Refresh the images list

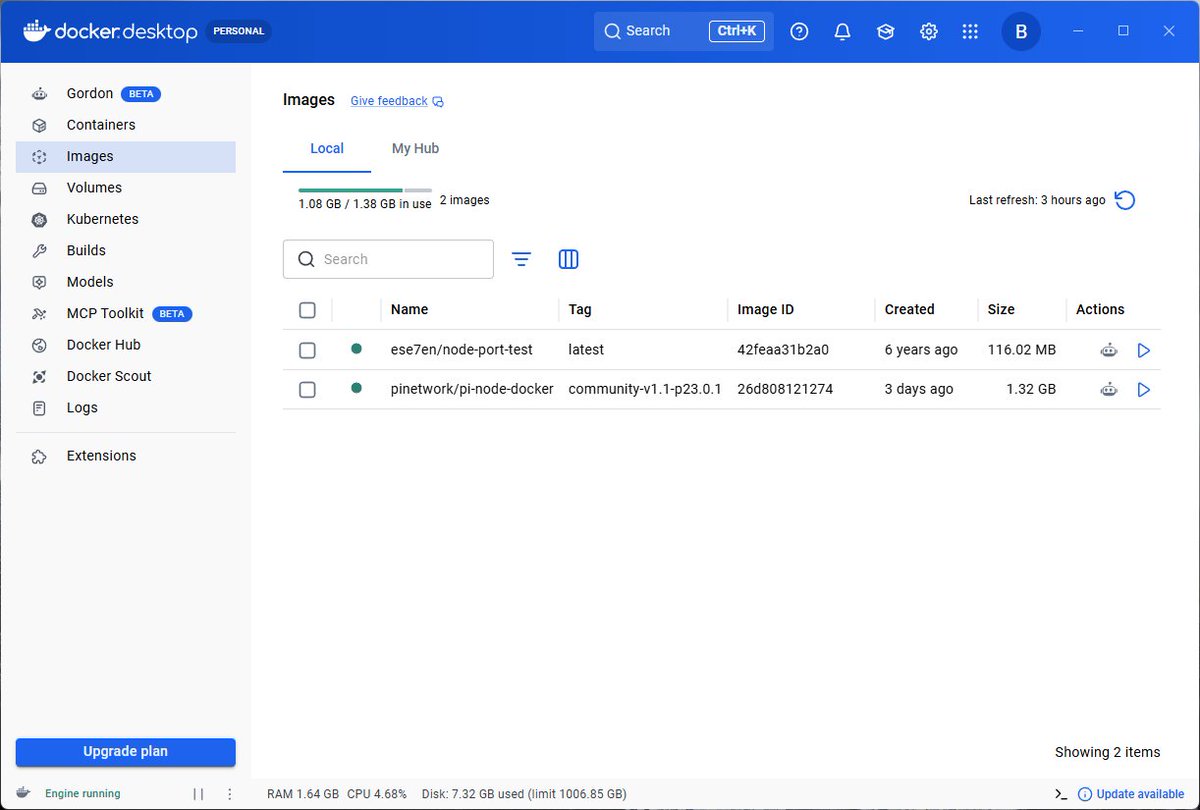[1125, 200]
